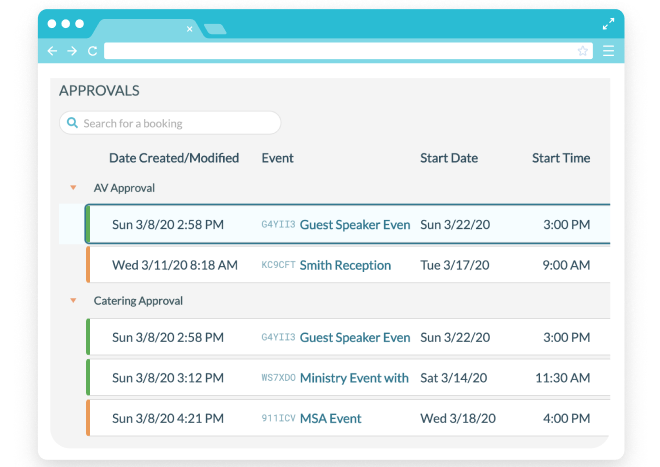Bookmark page with the star icon
660x467 pixels.
point(582,51)
